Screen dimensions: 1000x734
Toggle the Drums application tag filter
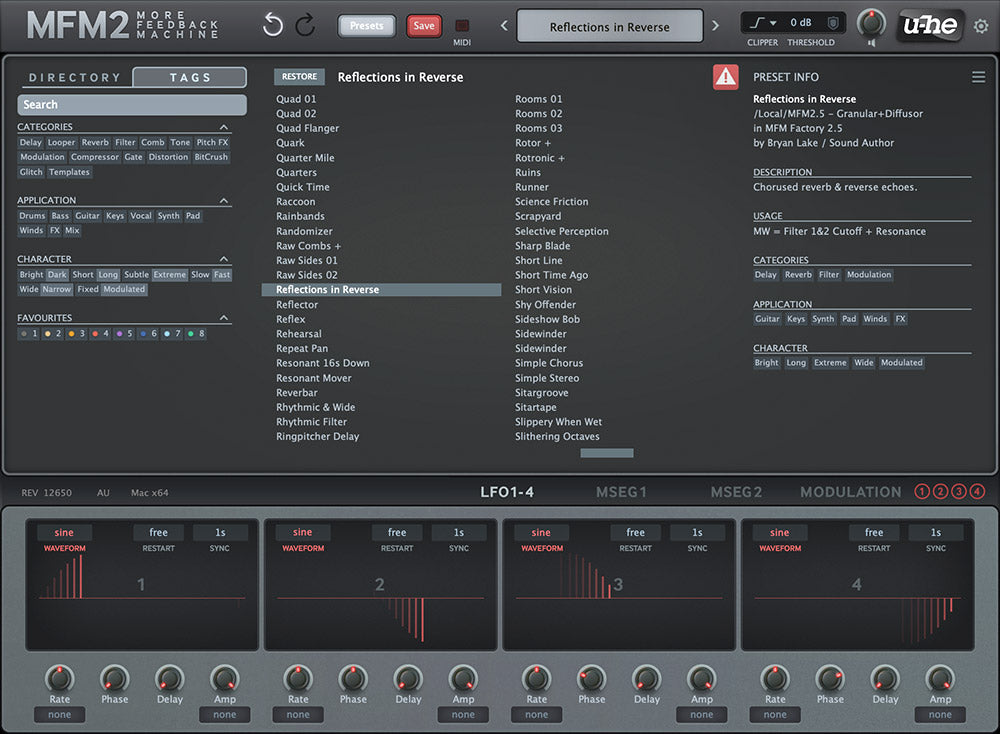32,216
